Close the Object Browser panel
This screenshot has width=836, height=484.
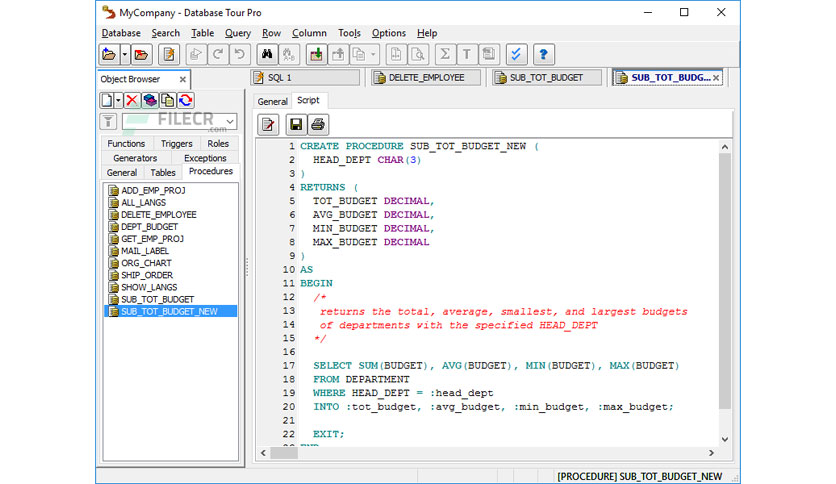[182, 79]
